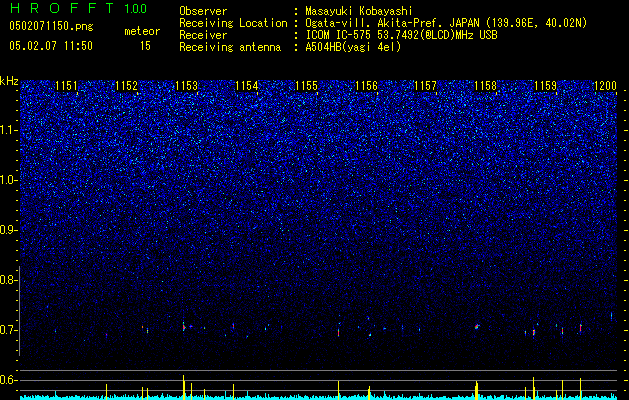
Task: Click the 1158 time marker
Action: point(485,86)
